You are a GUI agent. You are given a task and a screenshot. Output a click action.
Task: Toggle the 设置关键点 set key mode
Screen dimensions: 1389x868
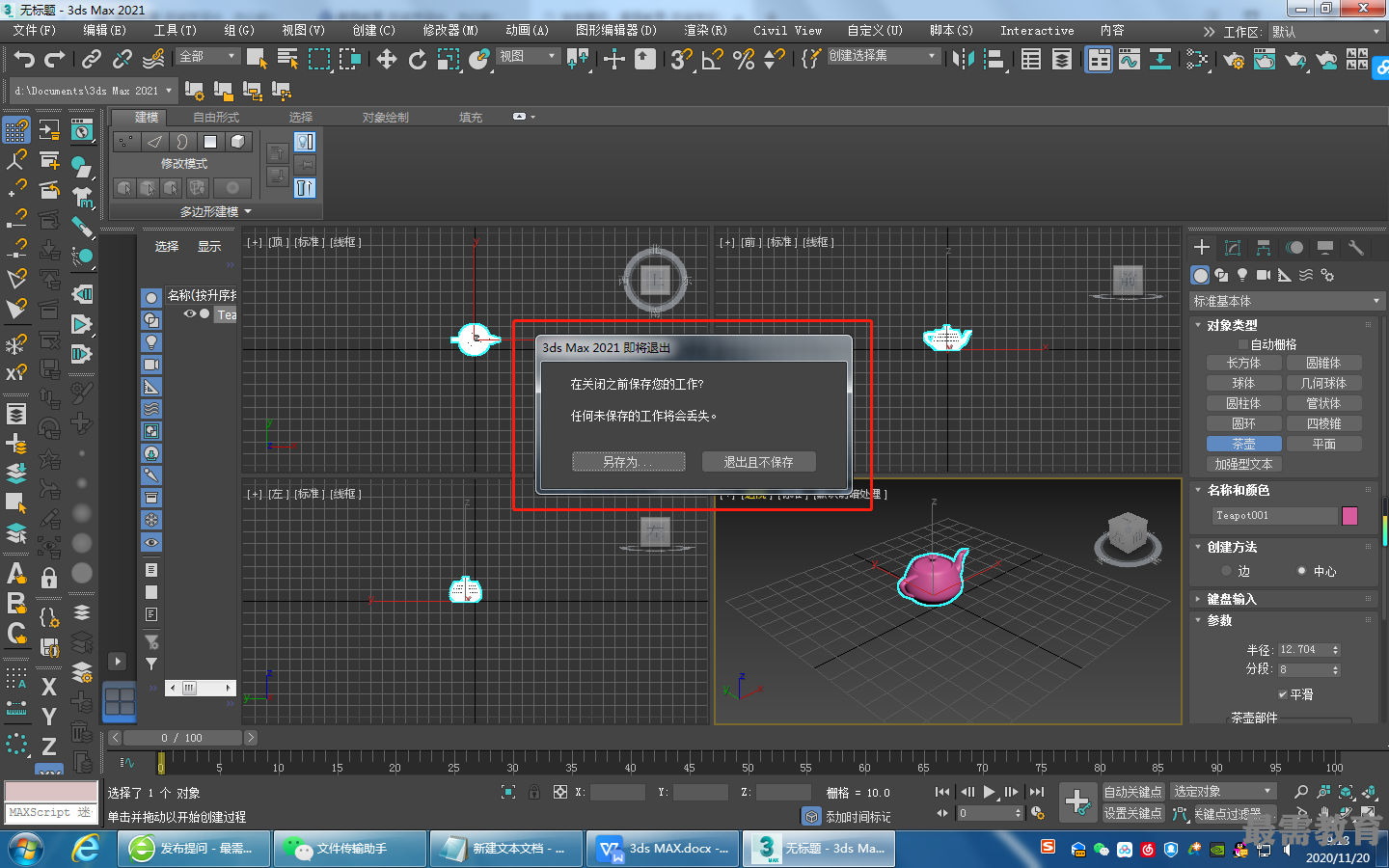(x=1133, y=813)
